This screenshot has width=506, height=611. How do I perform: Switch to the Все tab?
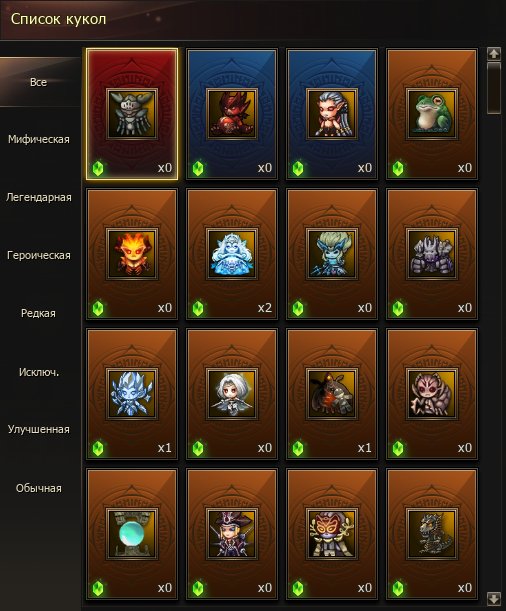coord(39,82)
